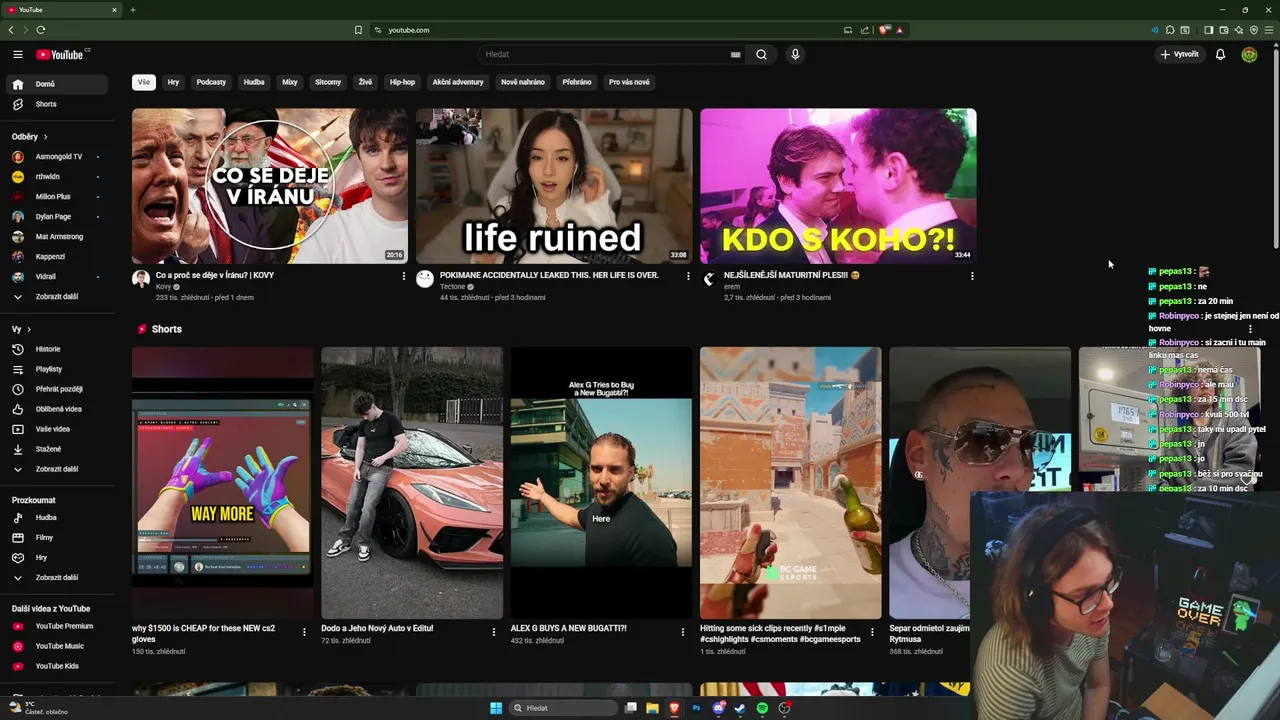Click the Brave Shields lion icon
The height and width of the screenshot is (720, 1280).
(x=884, y=30)
